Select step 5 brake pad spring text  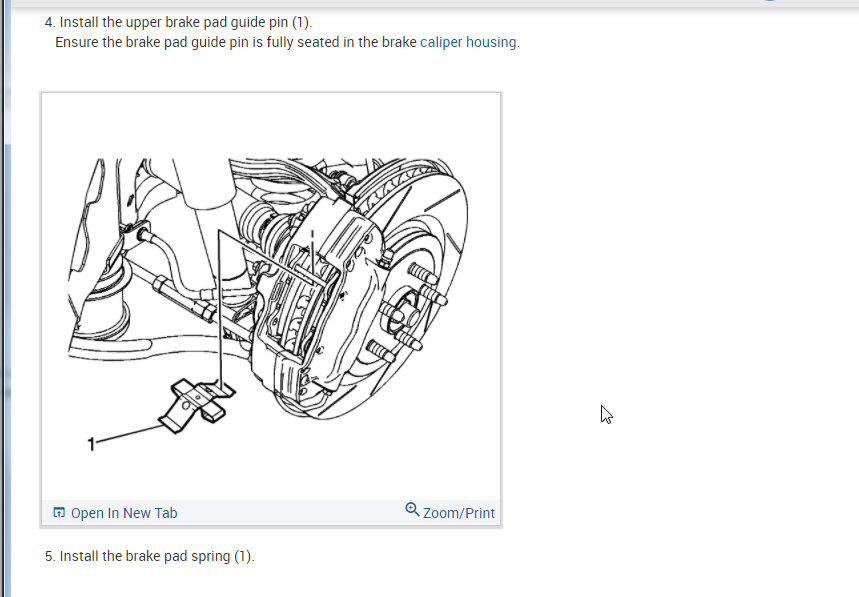(150, 556)
